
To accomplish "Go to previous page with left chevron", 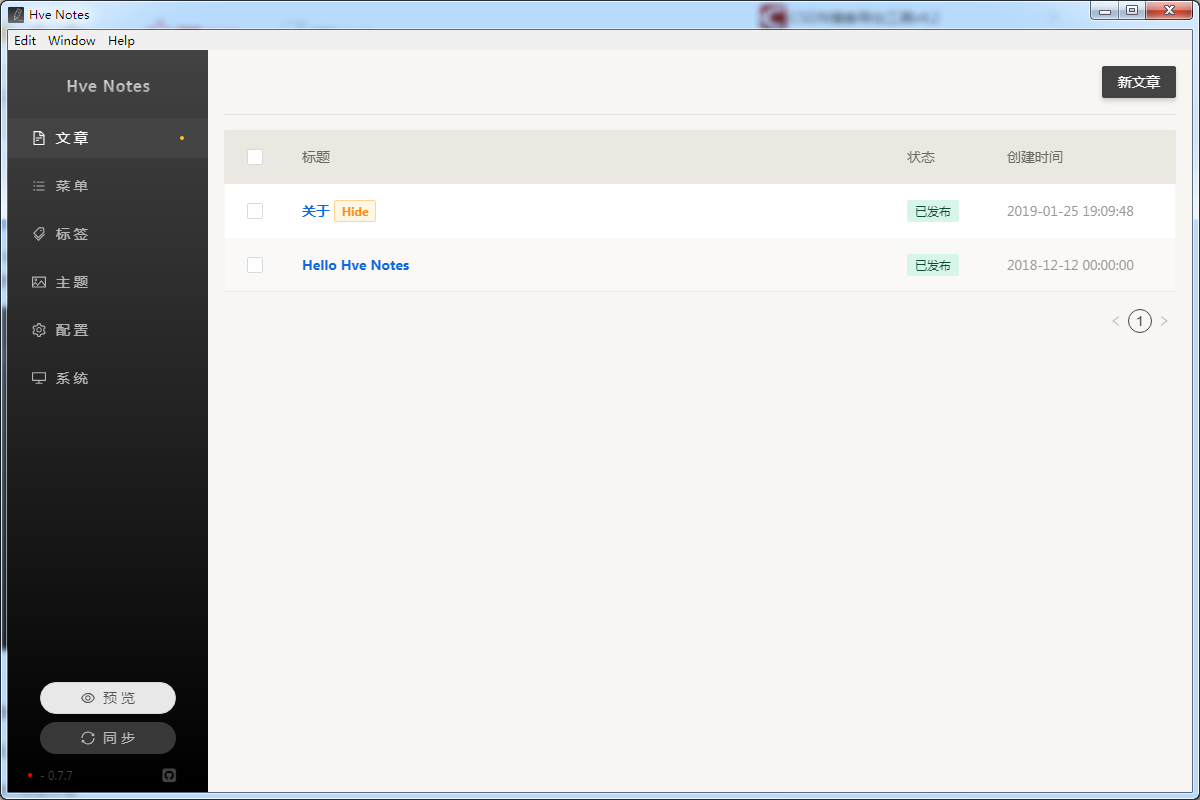I will [x=1116, y=321].
